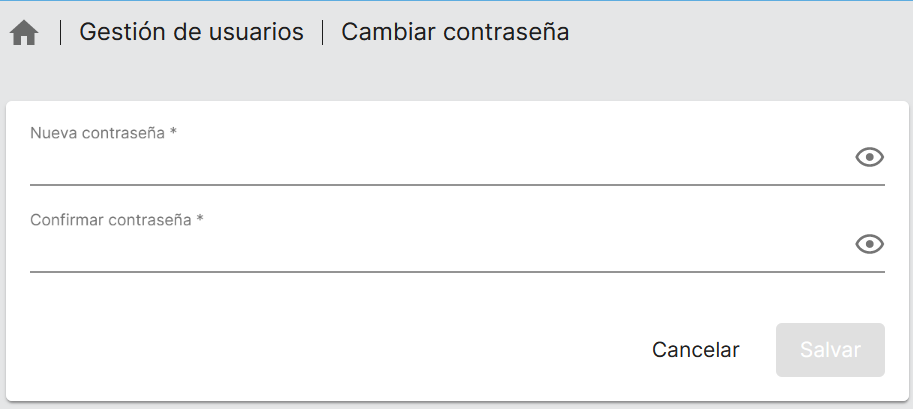Click the Confirmar contraseña field label
This screenshot has width=913, height=409.
[116, 220]
